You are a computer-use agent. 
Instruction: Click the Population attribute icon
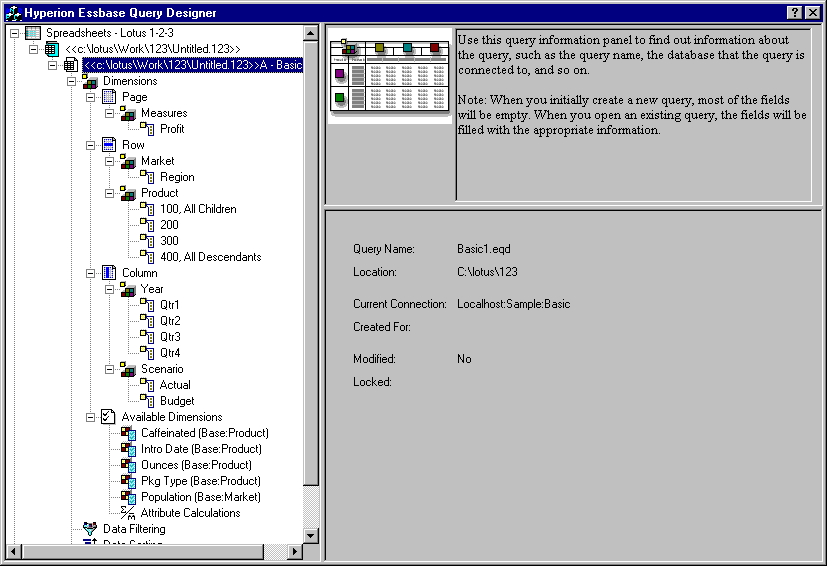(128, 497)
